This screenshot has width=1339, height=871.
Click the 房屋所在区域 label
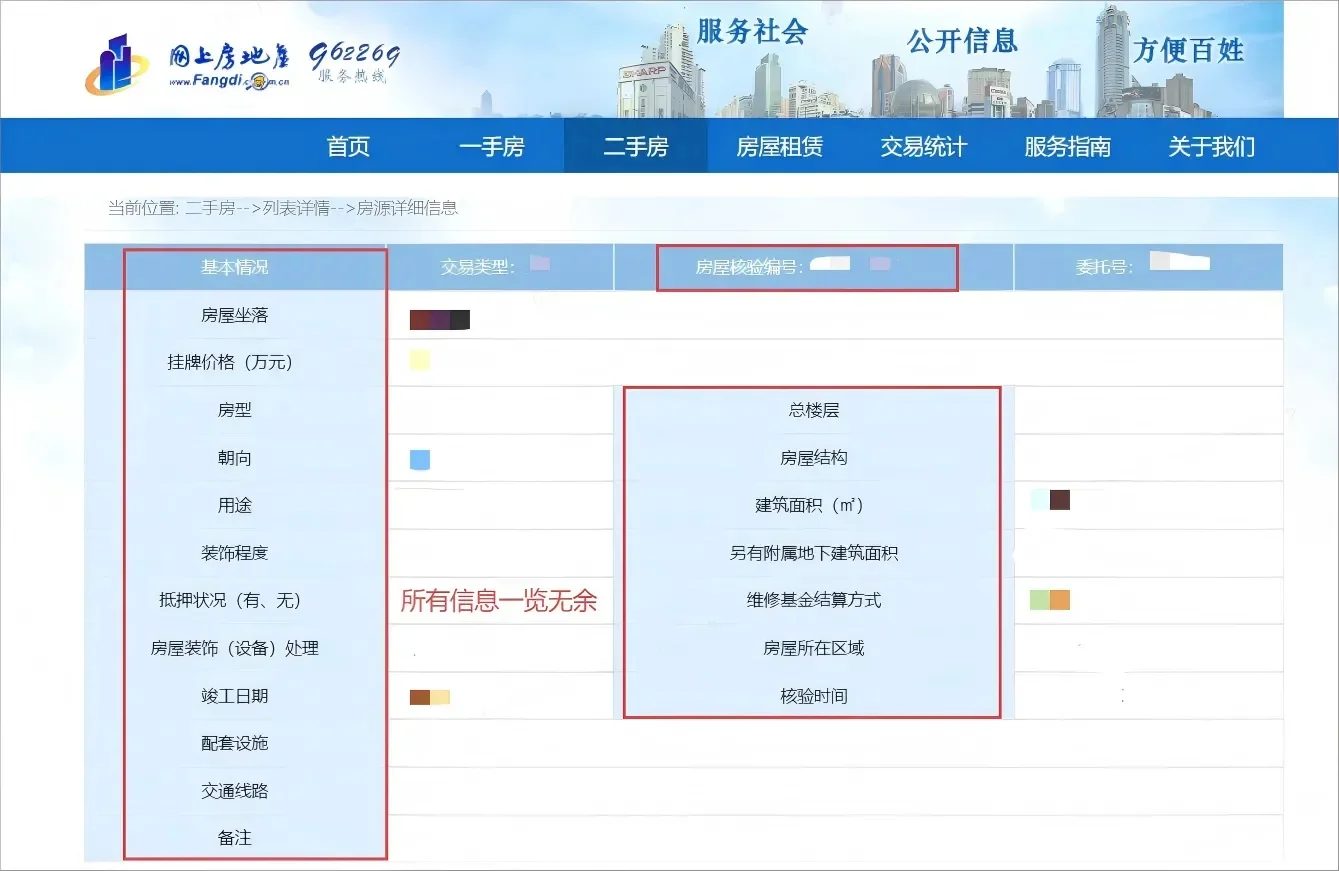click(813, 648)
